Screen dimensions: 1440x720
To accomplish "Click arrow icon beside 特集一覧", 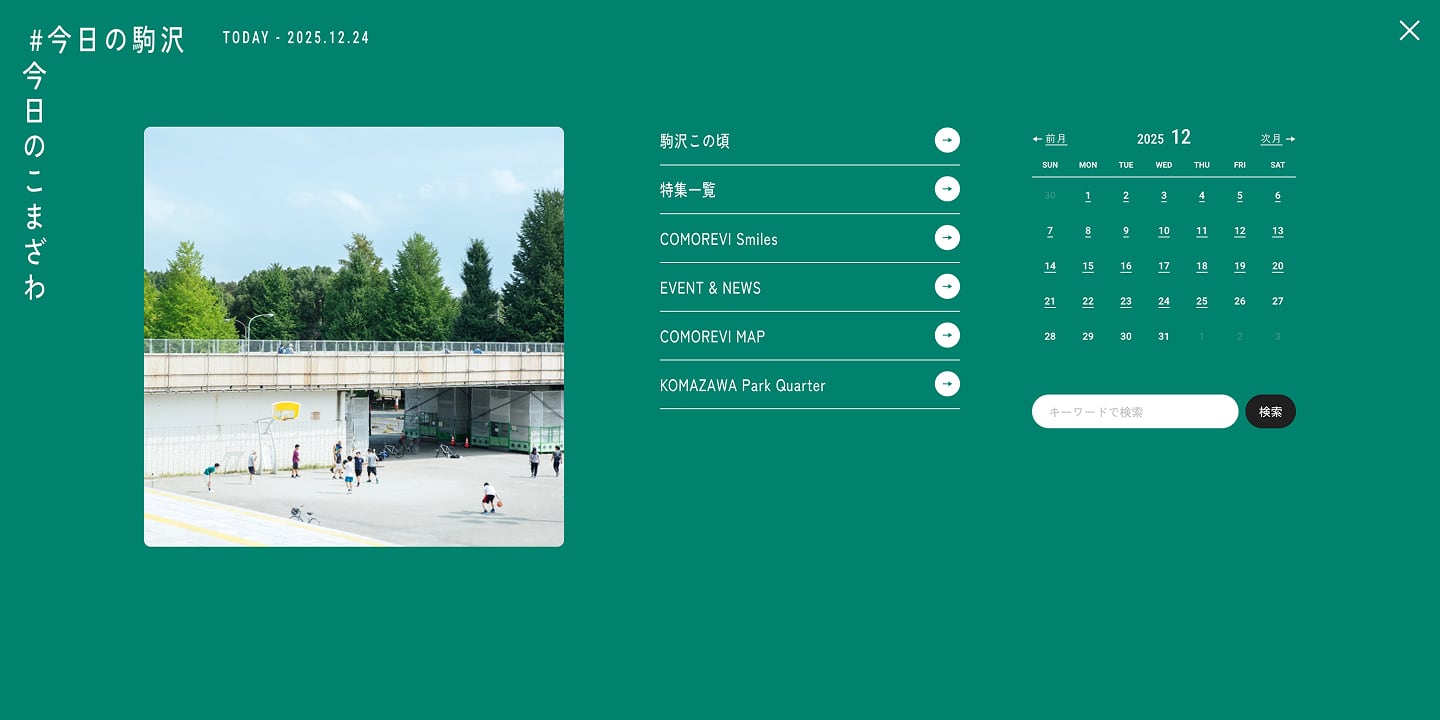I will pyautogui.click(x=946, y=189).
